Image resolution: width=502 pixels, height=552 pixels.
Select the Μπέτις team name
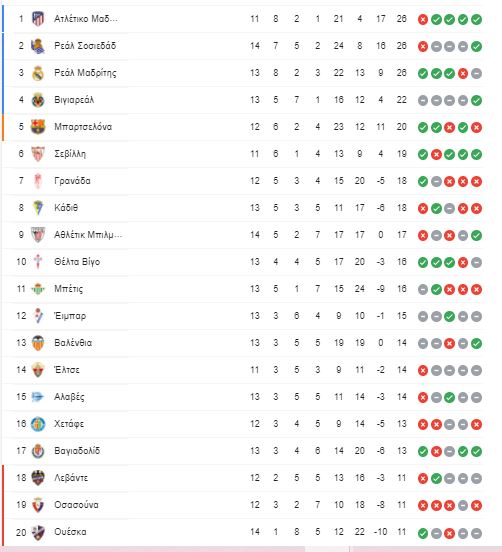(x=68, y=289)
